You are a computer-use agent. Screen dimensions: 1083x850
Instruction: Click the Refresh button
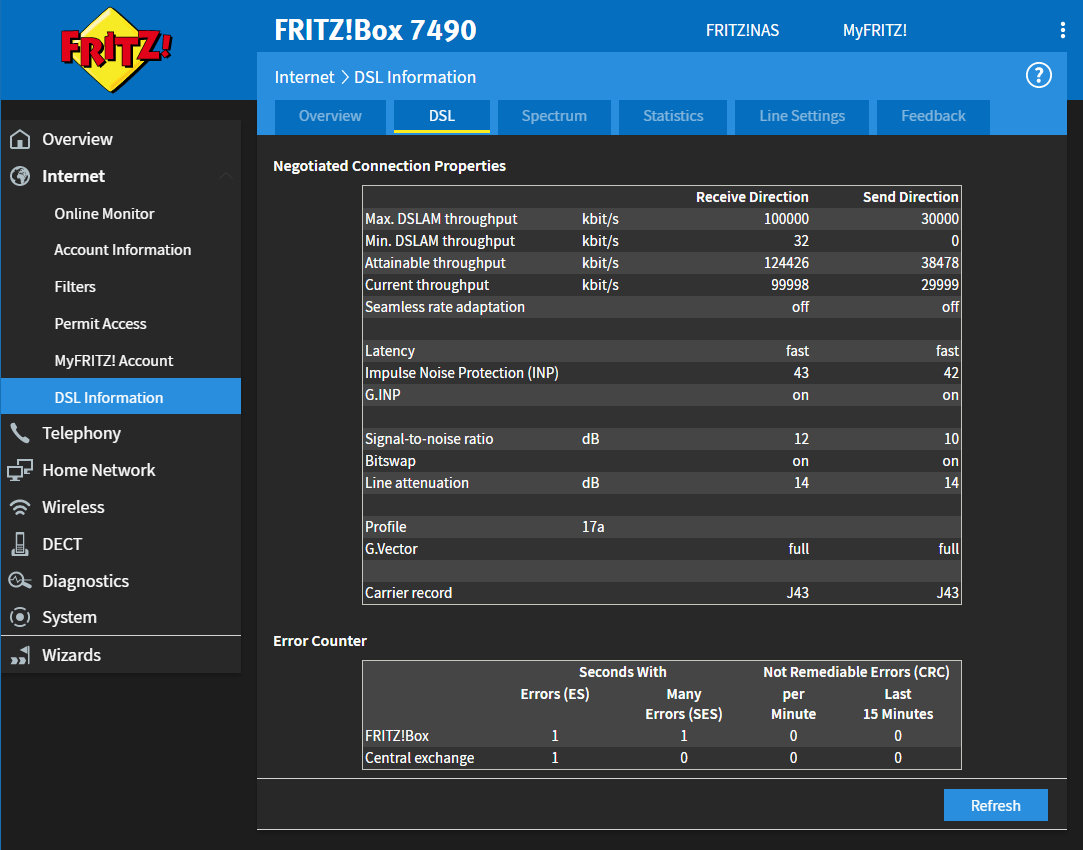(x=995, y=805)
